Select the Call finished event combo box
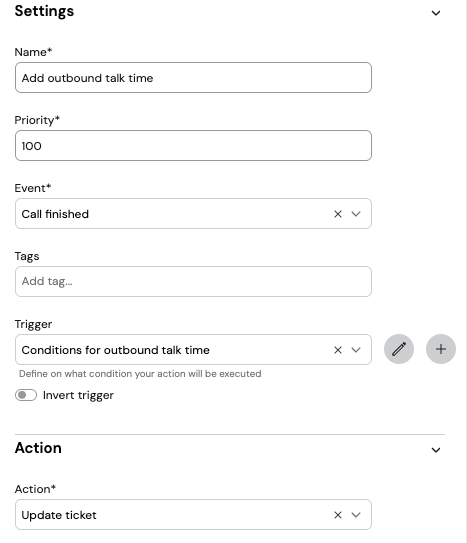This screenshot has width=467, height=543. pos(194,214)
